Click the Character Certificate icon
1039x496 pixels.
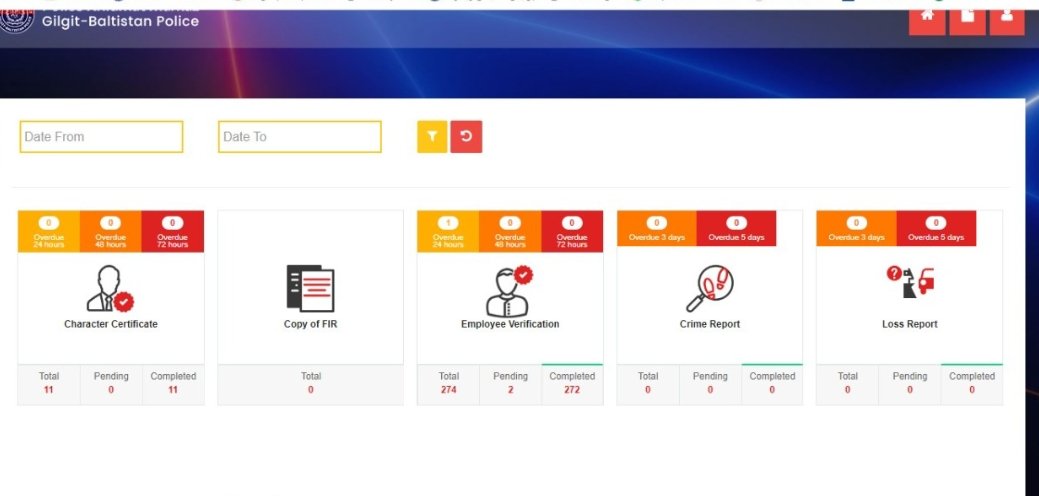point(110,289)
